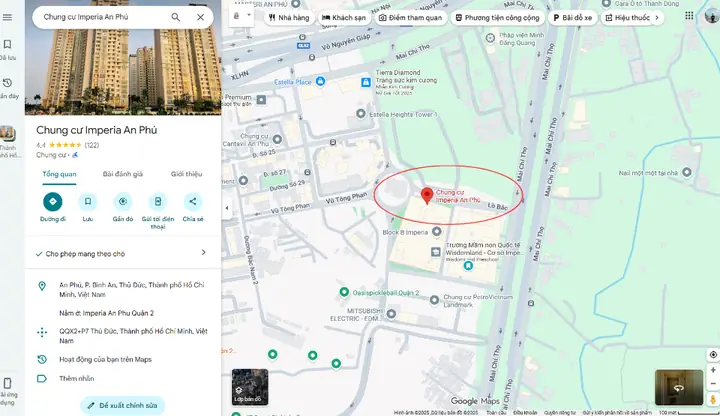Click the Street View Pegman icon

[x=713, y=399]
